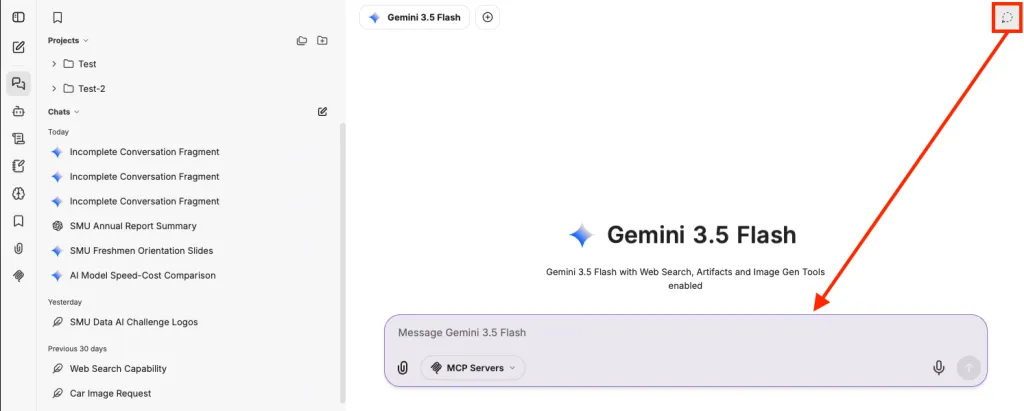Image resolution: width=1024 pixels, height=411 pixels.
Task: Open the MCP Servers dropdown
Action: point(473,368)
